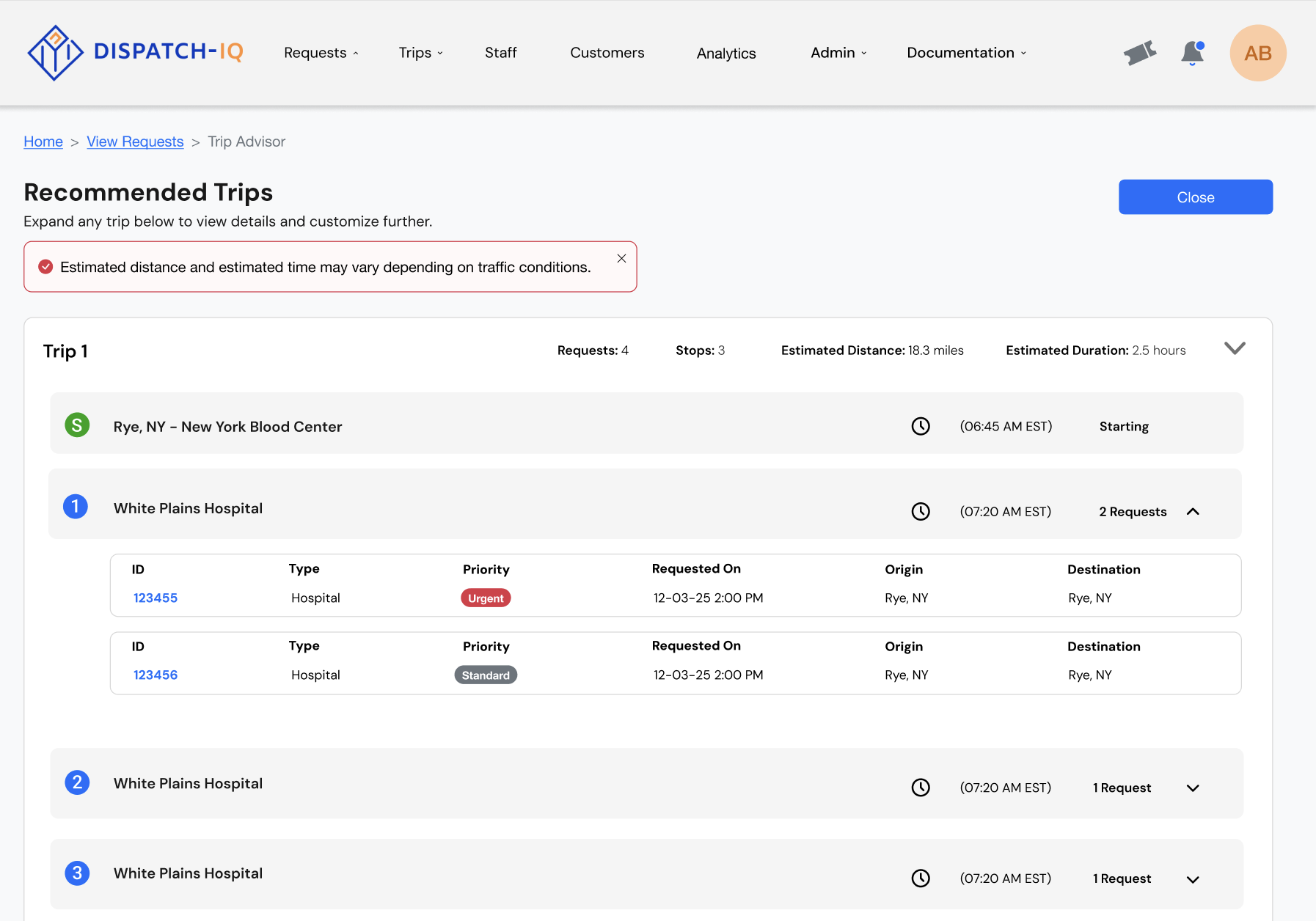Open request ID 123455
1316x921 pixels.
pyautogui.click(x=156, y=598)
